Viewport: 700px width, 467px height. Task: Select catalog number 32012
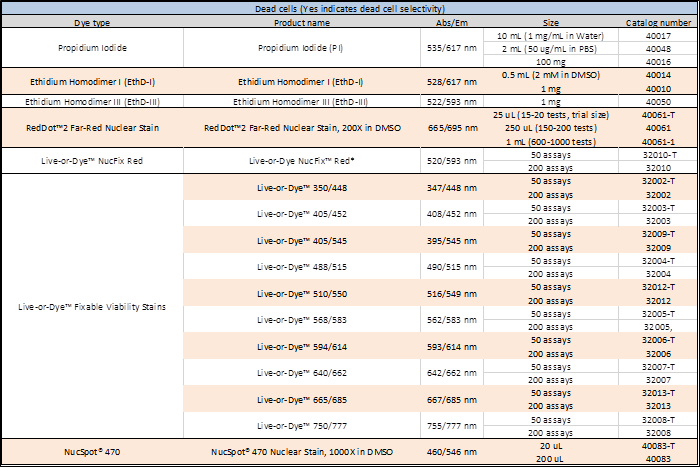658,300
